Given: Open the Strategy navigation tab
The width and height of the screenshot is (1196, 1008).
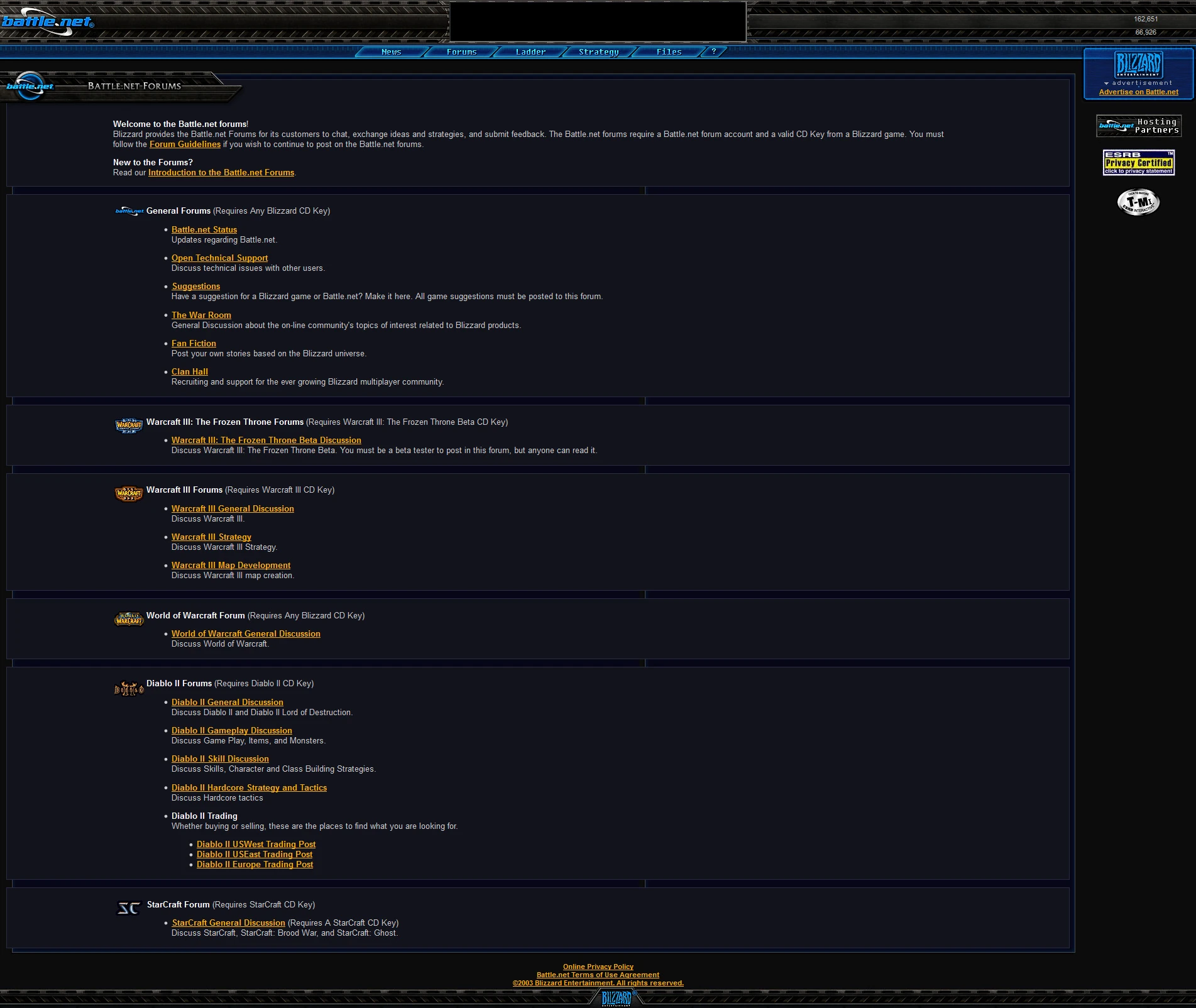Looking at the screenshot, I should (x=599, y=52).
